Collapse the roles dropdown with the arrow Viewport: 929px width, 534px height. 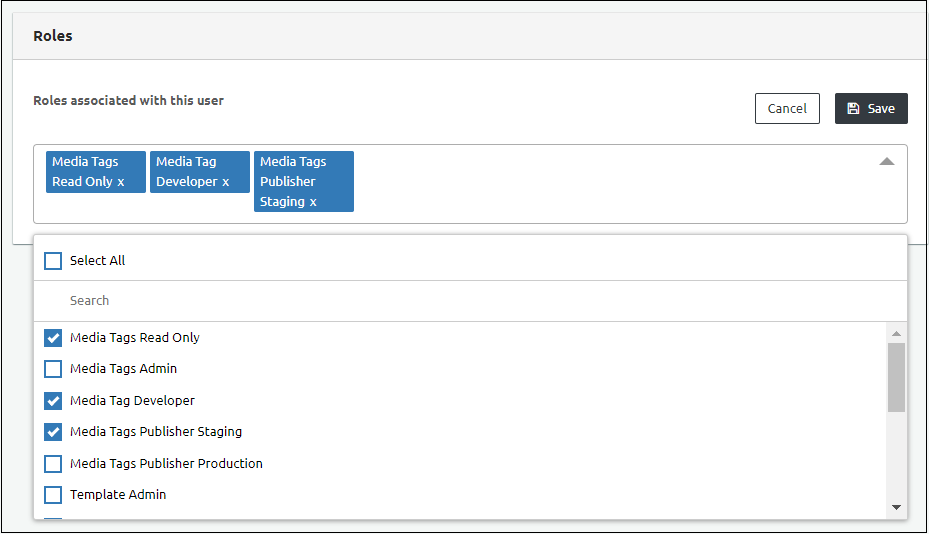[x=886, y=161]
